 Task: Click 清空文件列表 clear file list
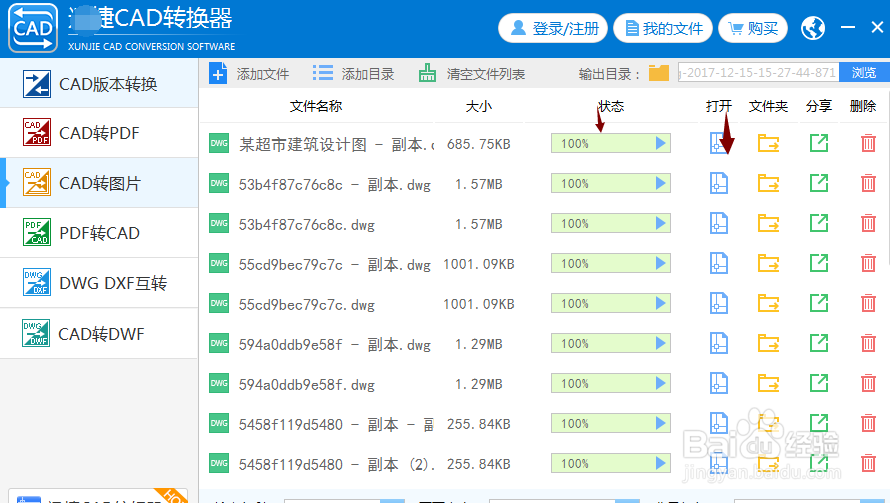pos(472,74)
